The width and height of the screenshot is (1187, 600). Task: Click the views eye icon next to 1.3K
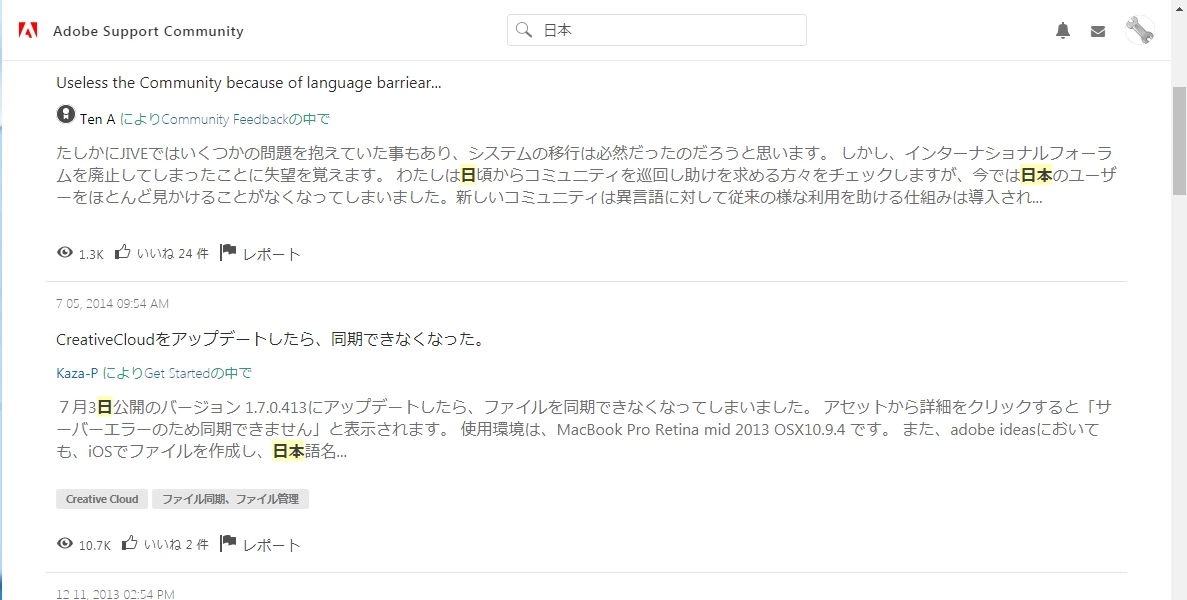(65, 253)
